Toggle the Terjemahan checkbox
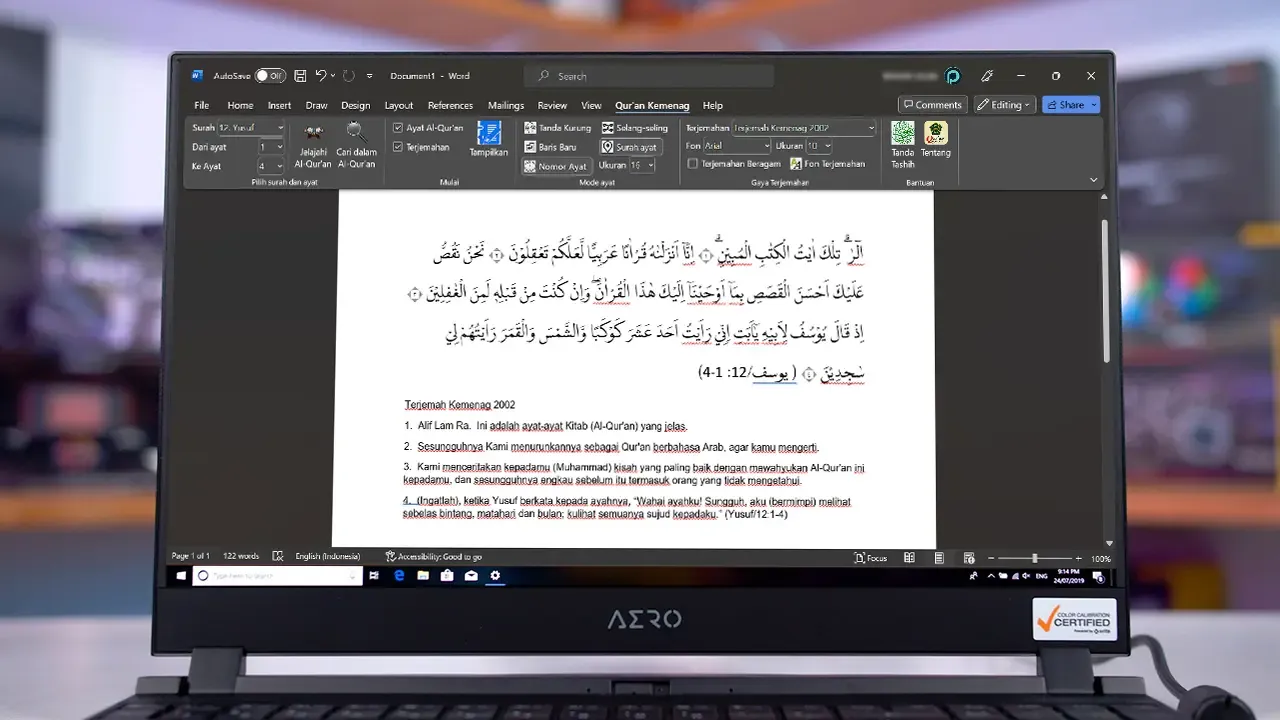 [x=398, y=147]
